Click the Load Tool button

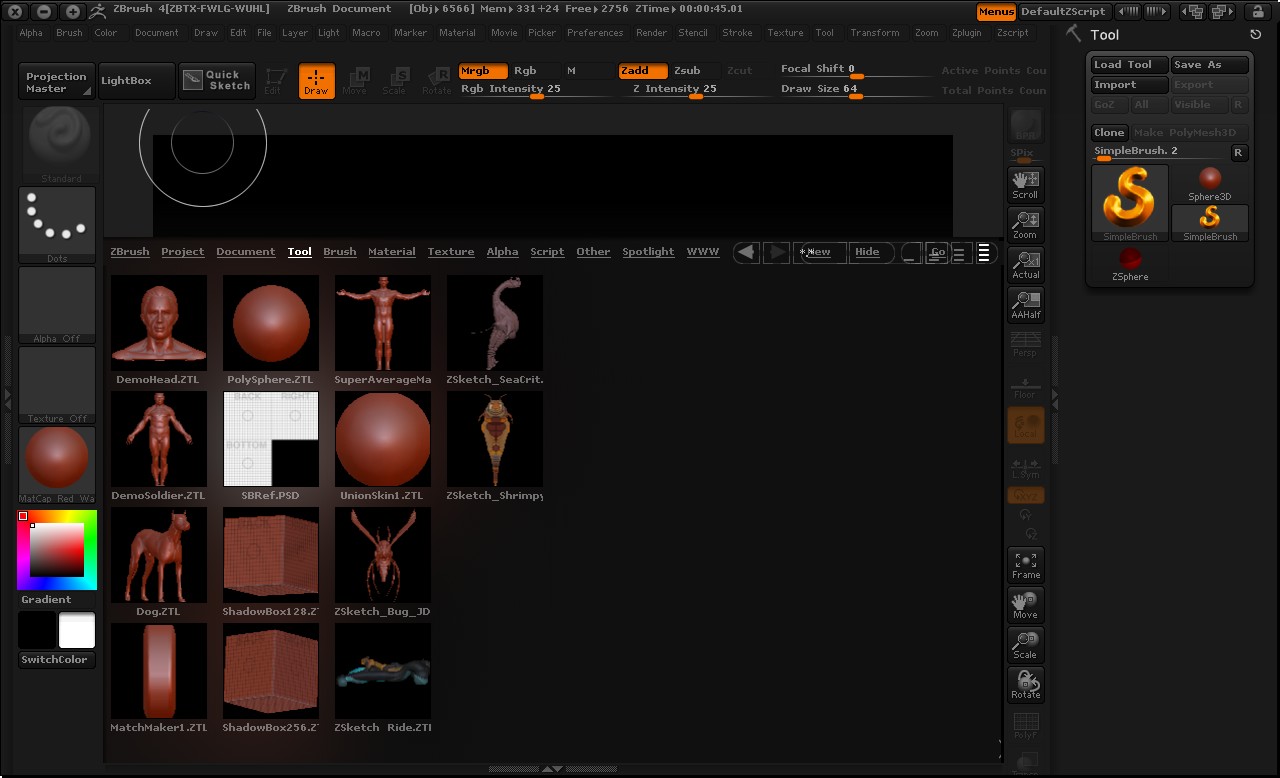pyautogui.click(x=1130, y=65)
